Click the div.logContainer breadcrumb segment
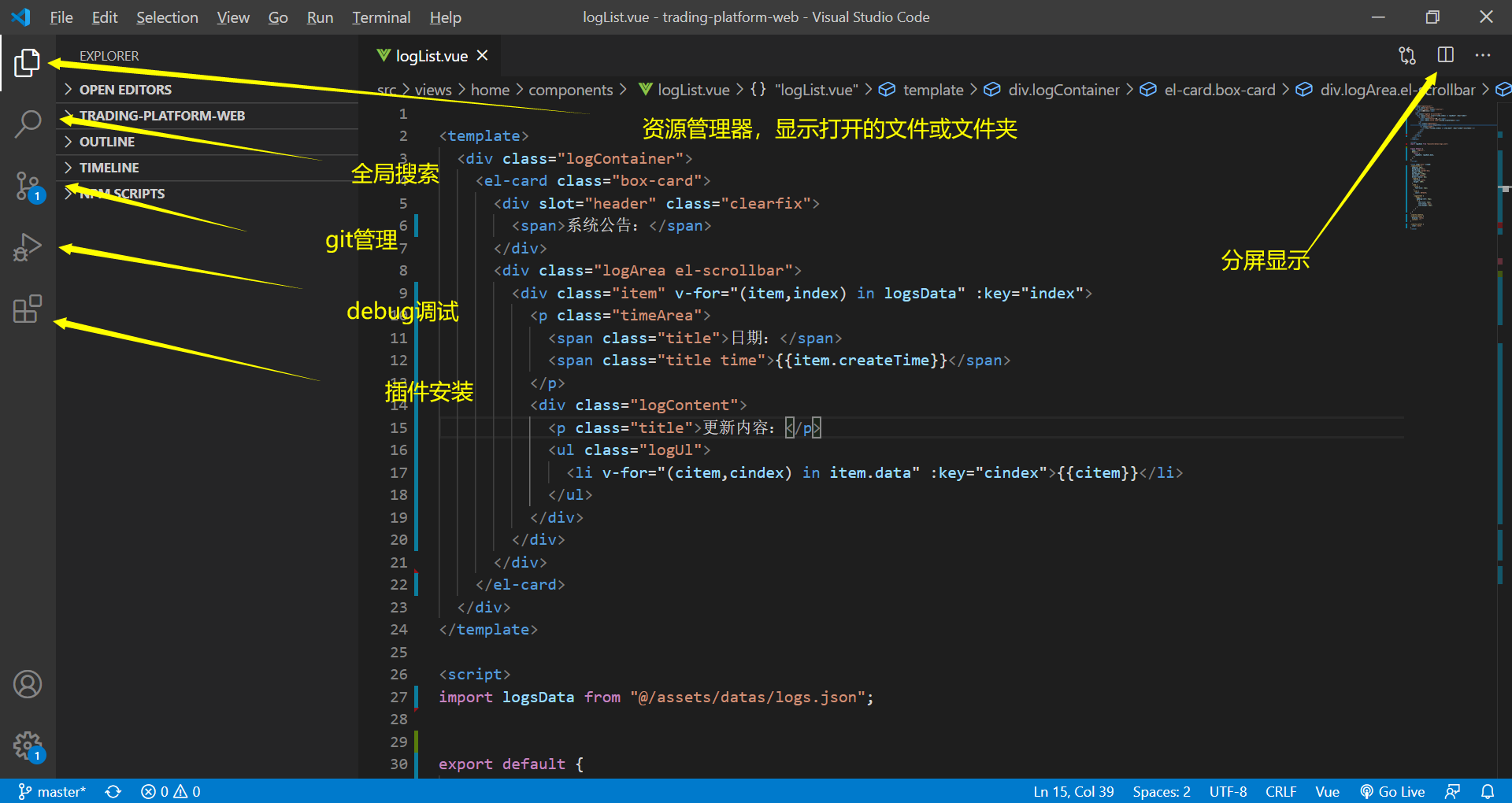This screenshot has height=803, width=1512. click(1063, 90)
